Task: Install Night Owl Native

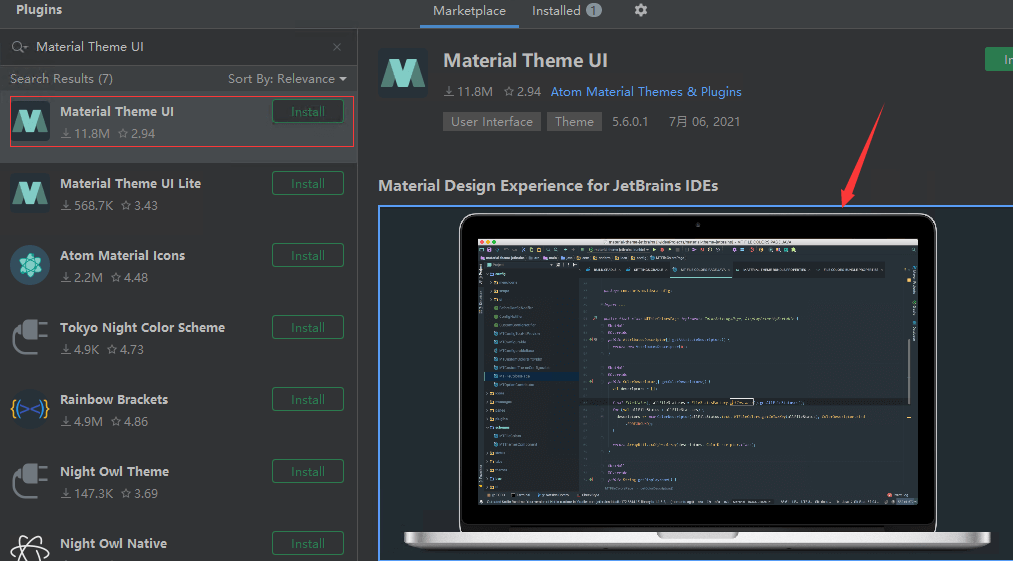Action: click(308, 544)
